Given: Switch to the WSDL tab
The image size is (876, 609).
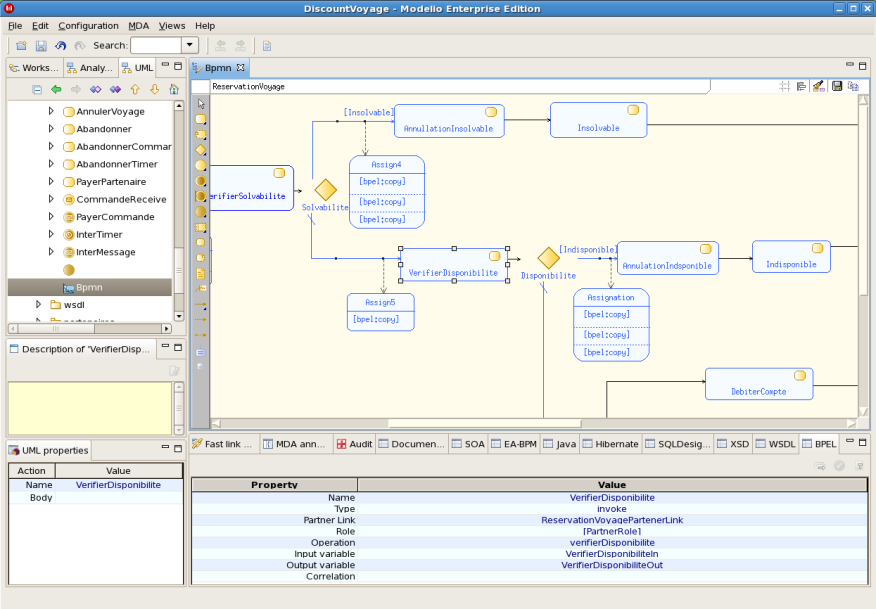Looking at the screenshot, I should pyautogui.click(x=775, y=444).
